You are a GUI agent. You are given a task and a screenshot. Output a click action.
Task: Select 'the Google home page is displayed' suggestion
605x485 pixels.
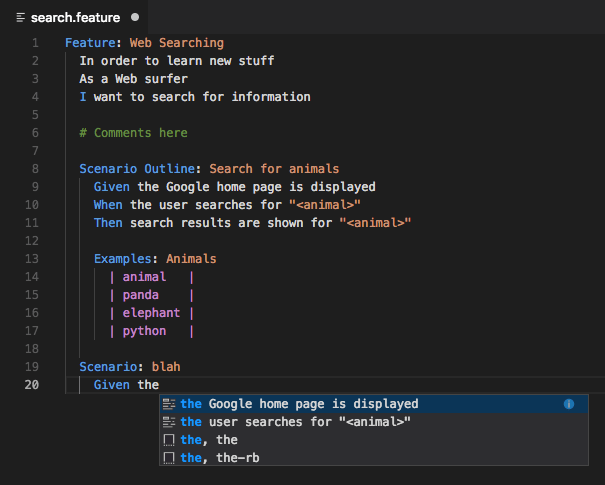click(300, 404)
